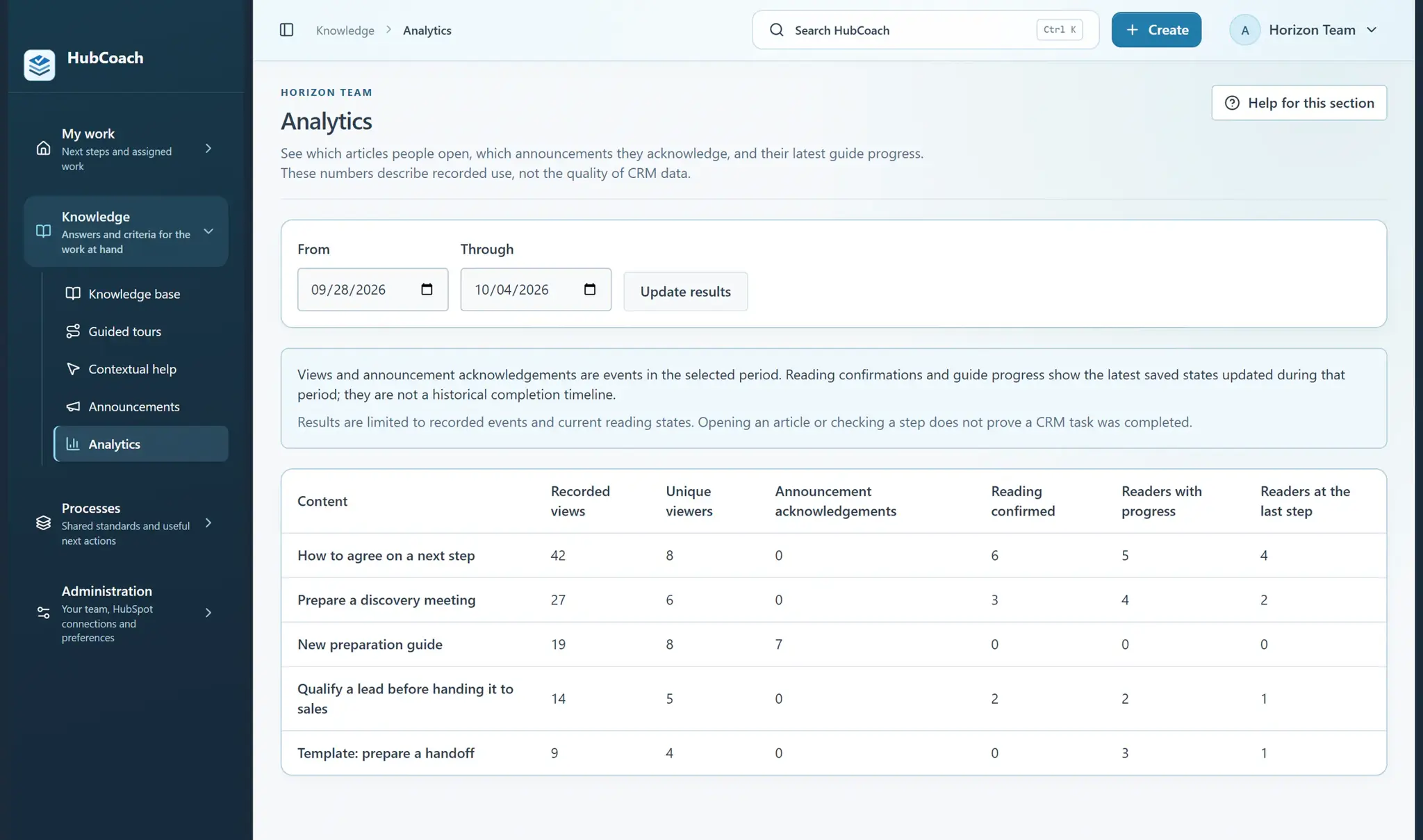This screenshot has height=840, width=1423.
Task: Select the Analytics sidebar item
Action: tap(141, 444)
